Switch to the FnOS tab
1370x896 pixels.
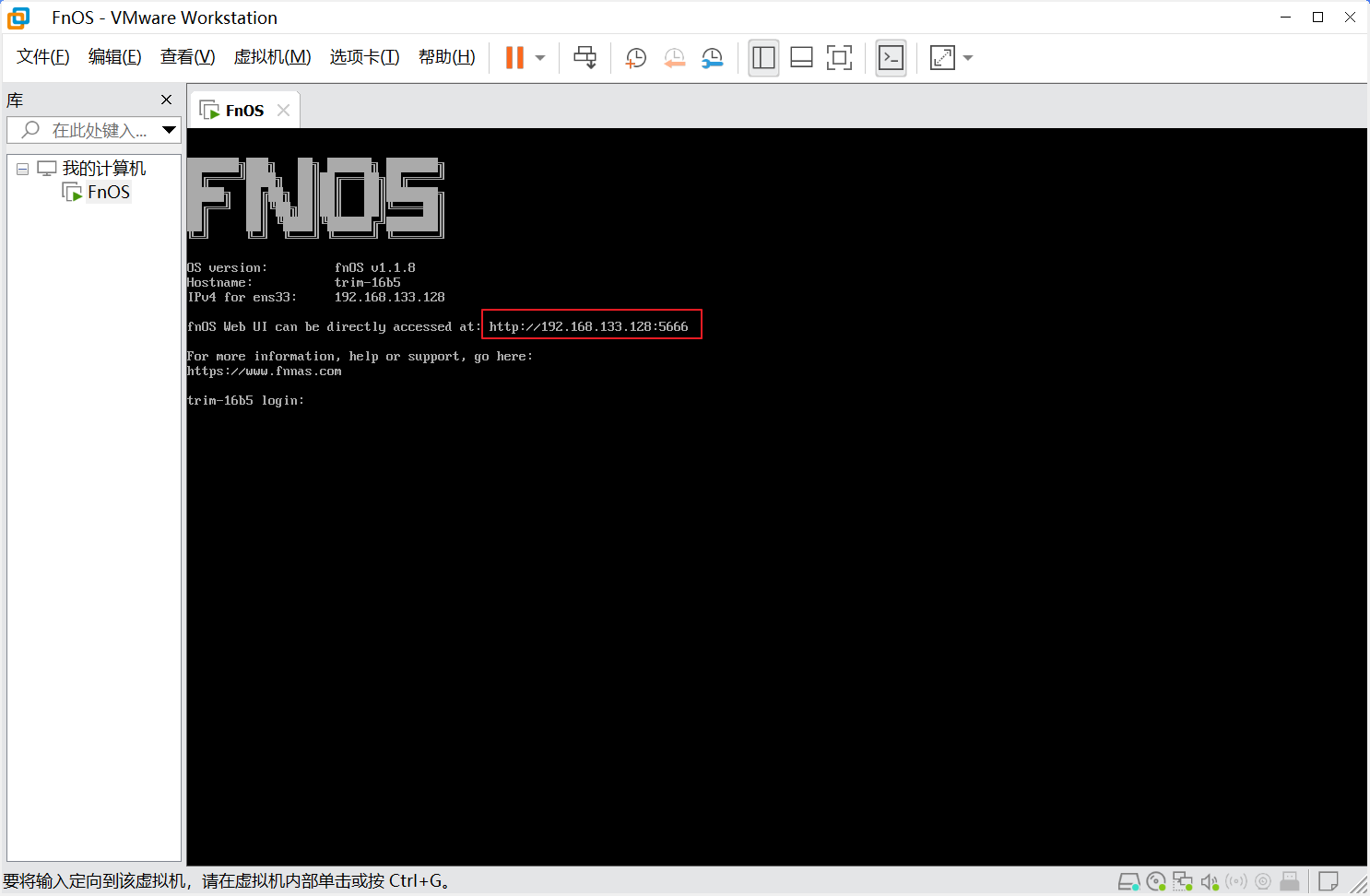[244, 111]
